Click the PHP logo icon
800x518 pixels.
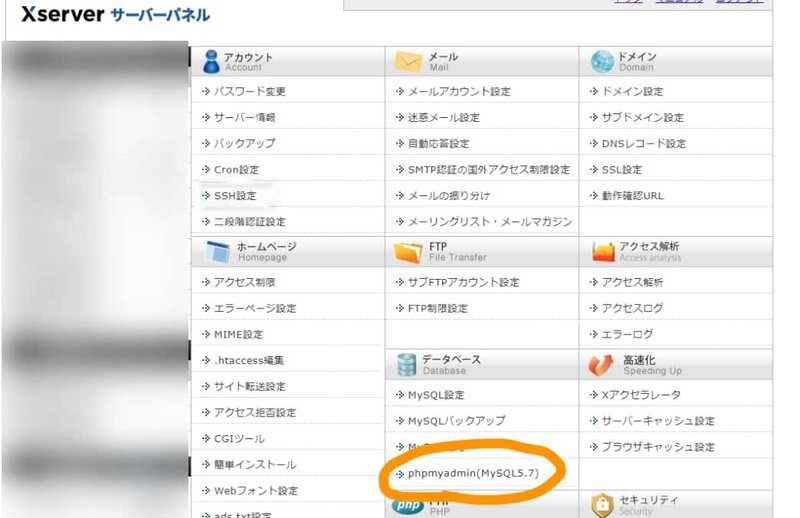pos(408,506)
